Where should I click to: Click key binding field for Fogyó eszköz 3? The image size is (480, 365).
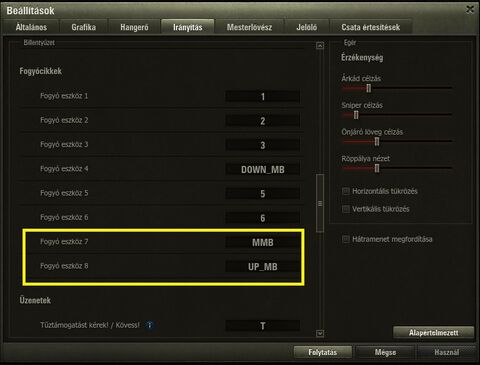(263, 145)
